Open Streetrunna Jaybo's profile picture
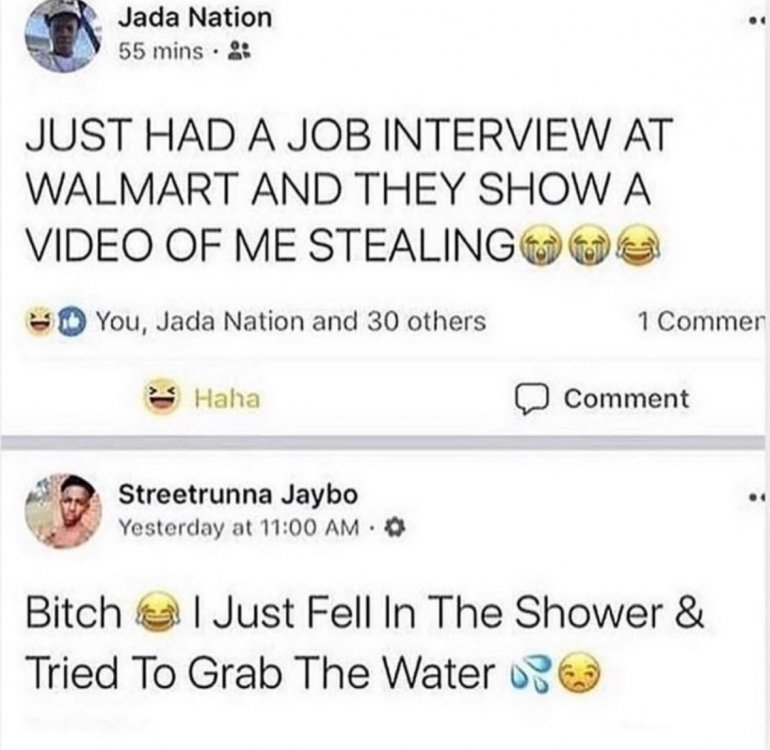This screenshot has width=770, height=750. click(63, 511)
